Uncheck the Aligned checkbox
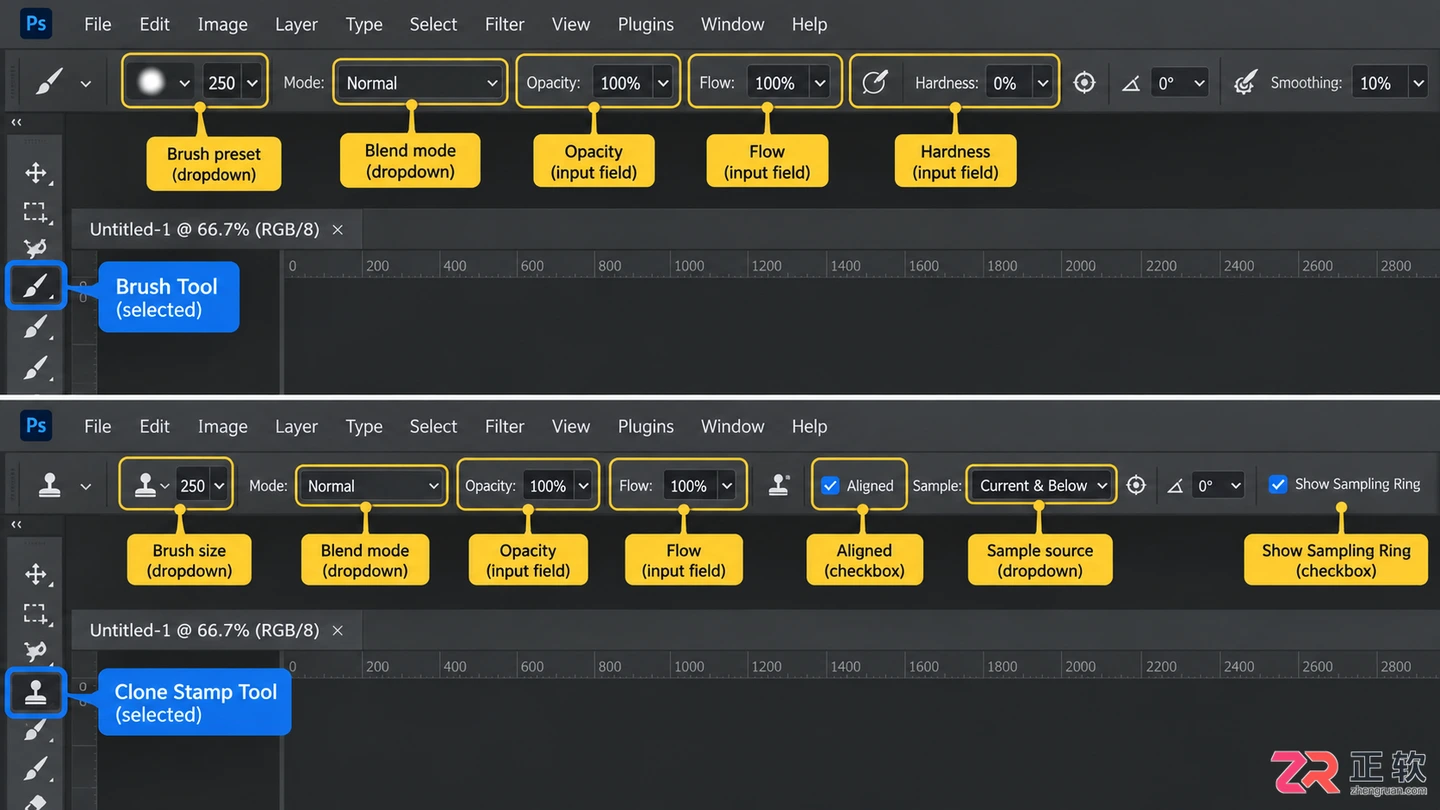Viewport: 1440px width, 810px height. pyautogui.click(x=830, y=485)
